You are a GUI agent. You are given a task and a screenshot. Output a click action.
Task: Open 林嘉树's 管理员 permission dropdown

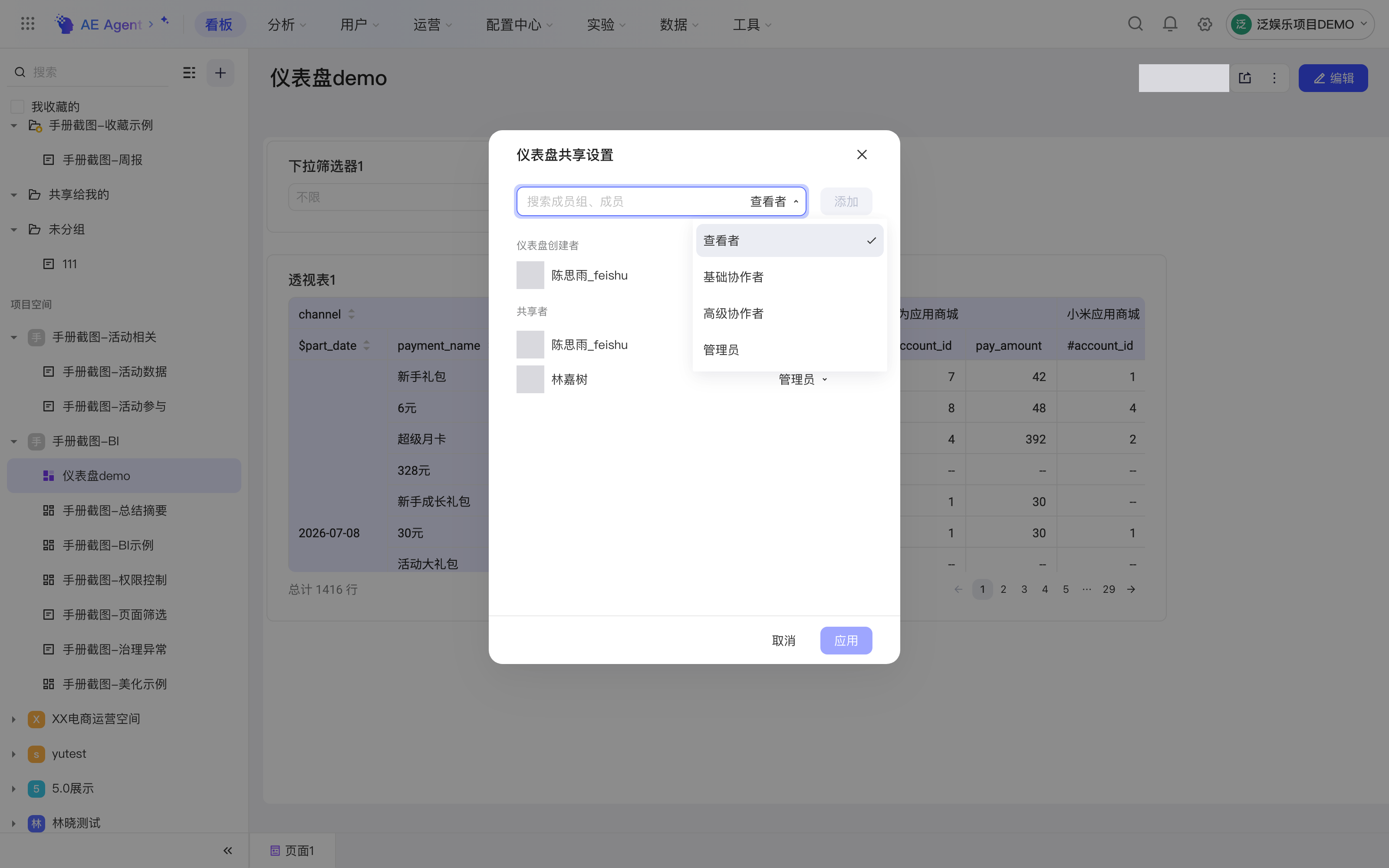click(803, 379)
